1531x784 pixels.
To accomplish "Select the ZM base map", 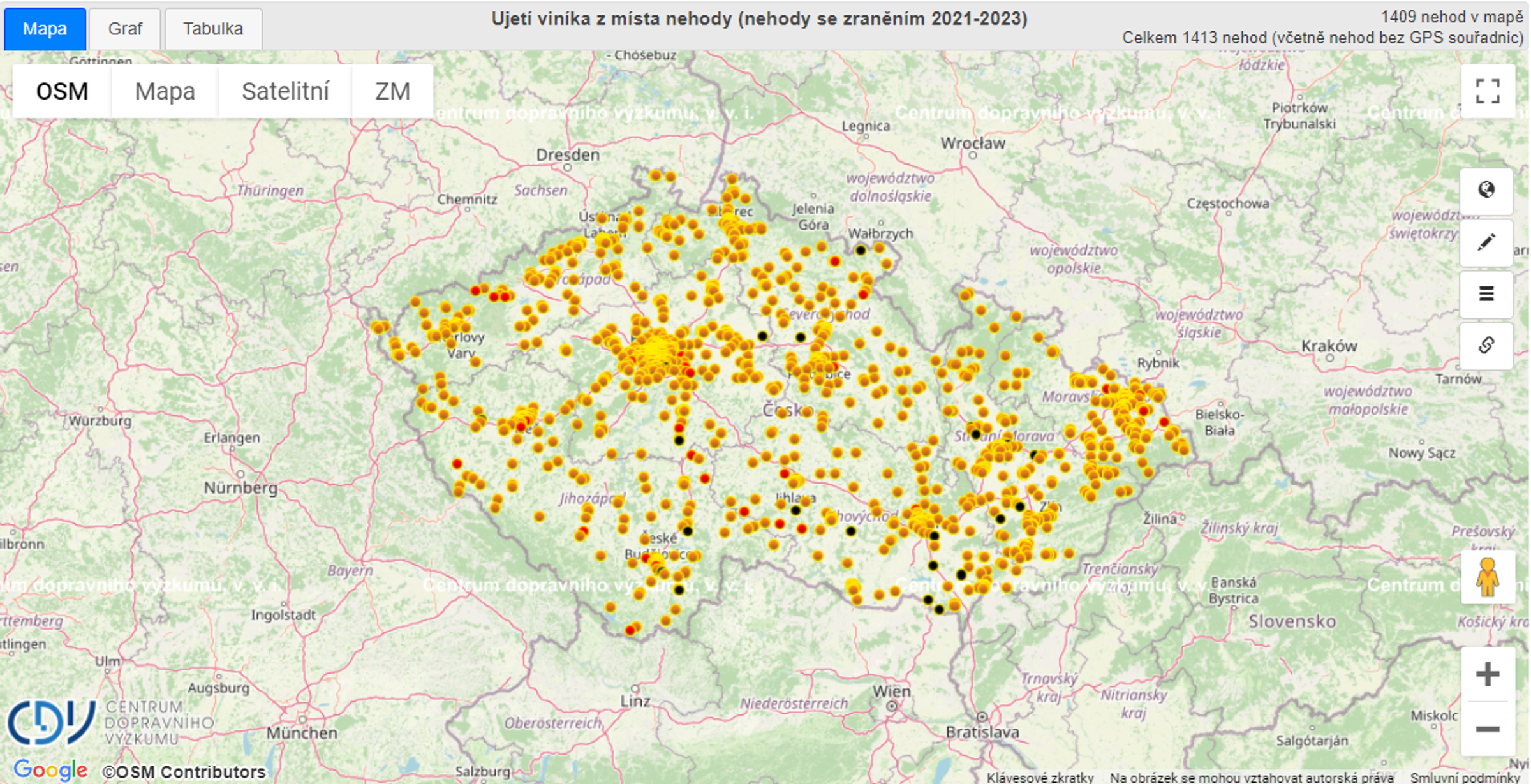I will [x=392, y=91].
